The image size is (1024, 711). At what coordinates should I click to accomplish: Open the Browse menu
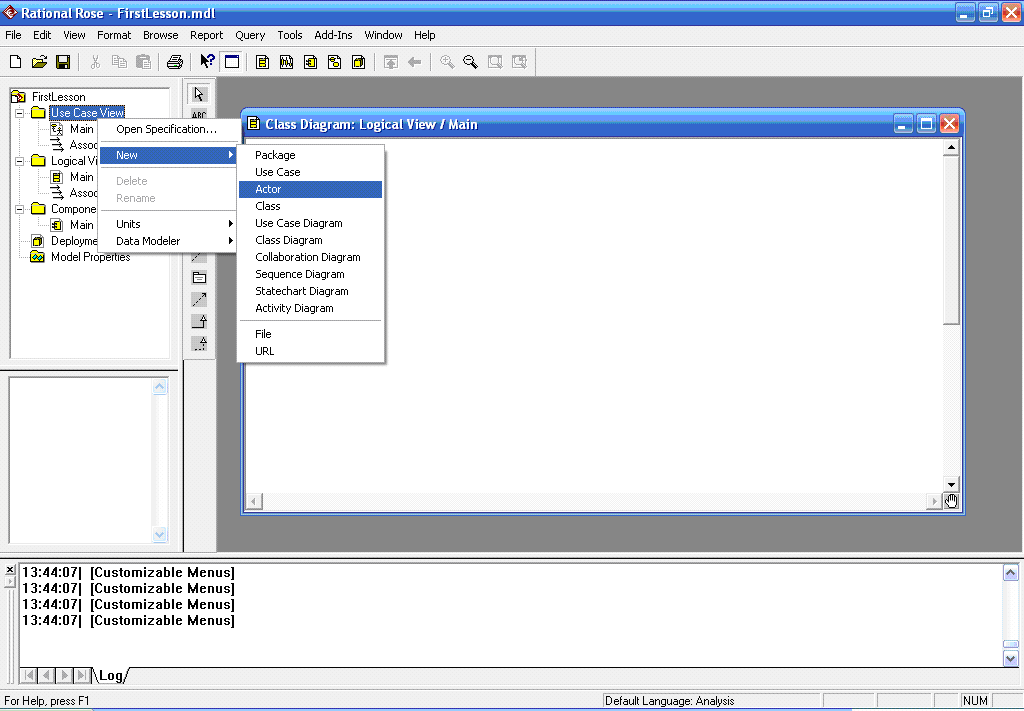click(x=161, y=35)
